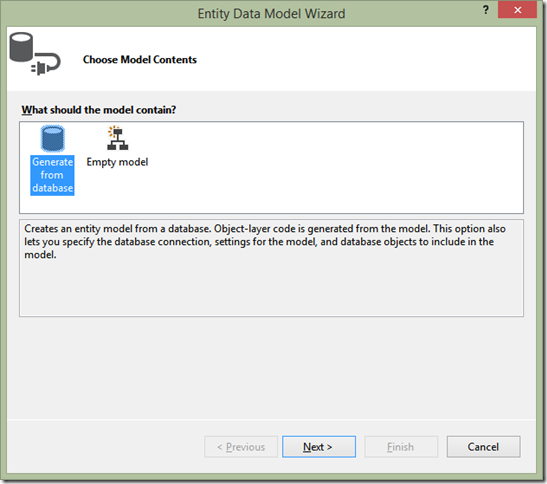The height and width of the screenshot is (484, 547).
Task: Click the blue database cylinder image
Action: point(52,139)
